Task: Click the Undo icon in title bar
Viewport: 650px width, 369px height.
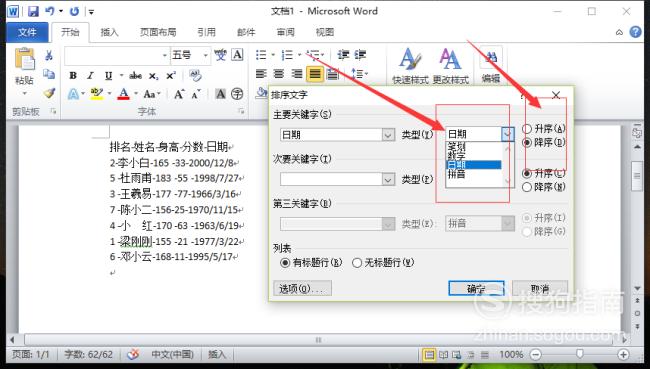Action: [x=49, y=12]
